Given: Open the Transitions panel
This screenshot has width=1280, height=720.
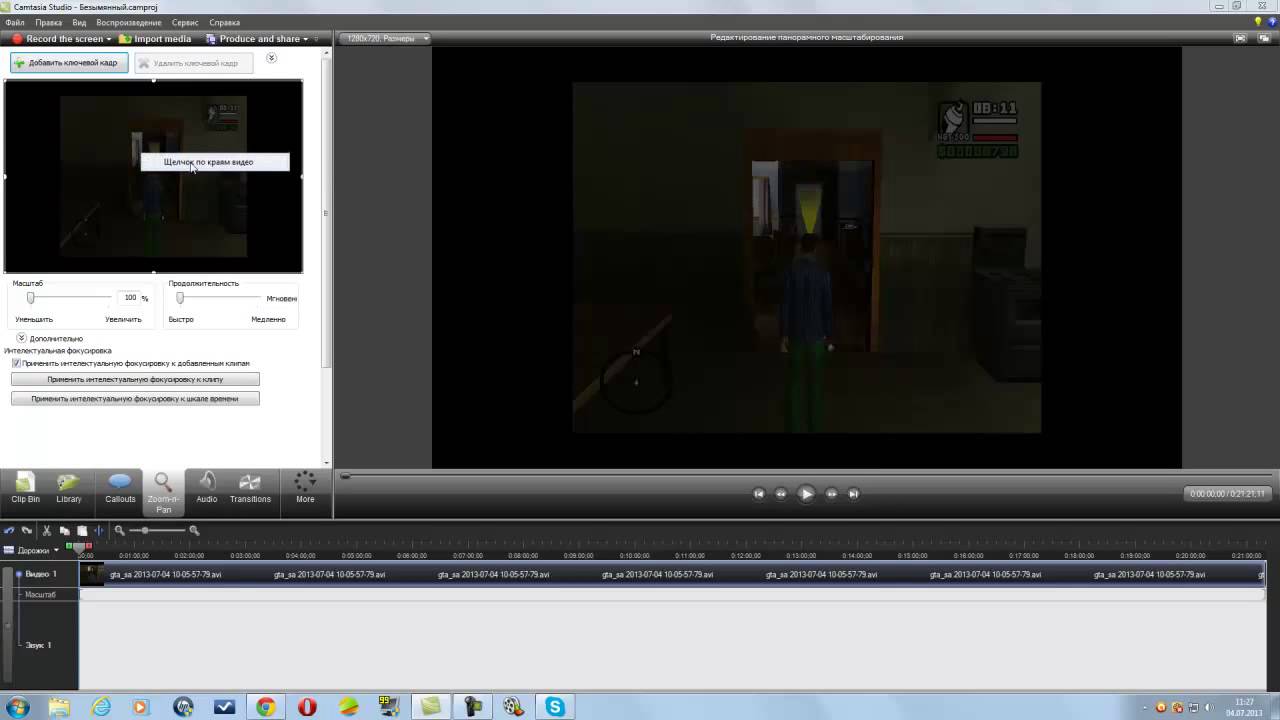Looking at the screenshot, I should [x=250, y=488].
